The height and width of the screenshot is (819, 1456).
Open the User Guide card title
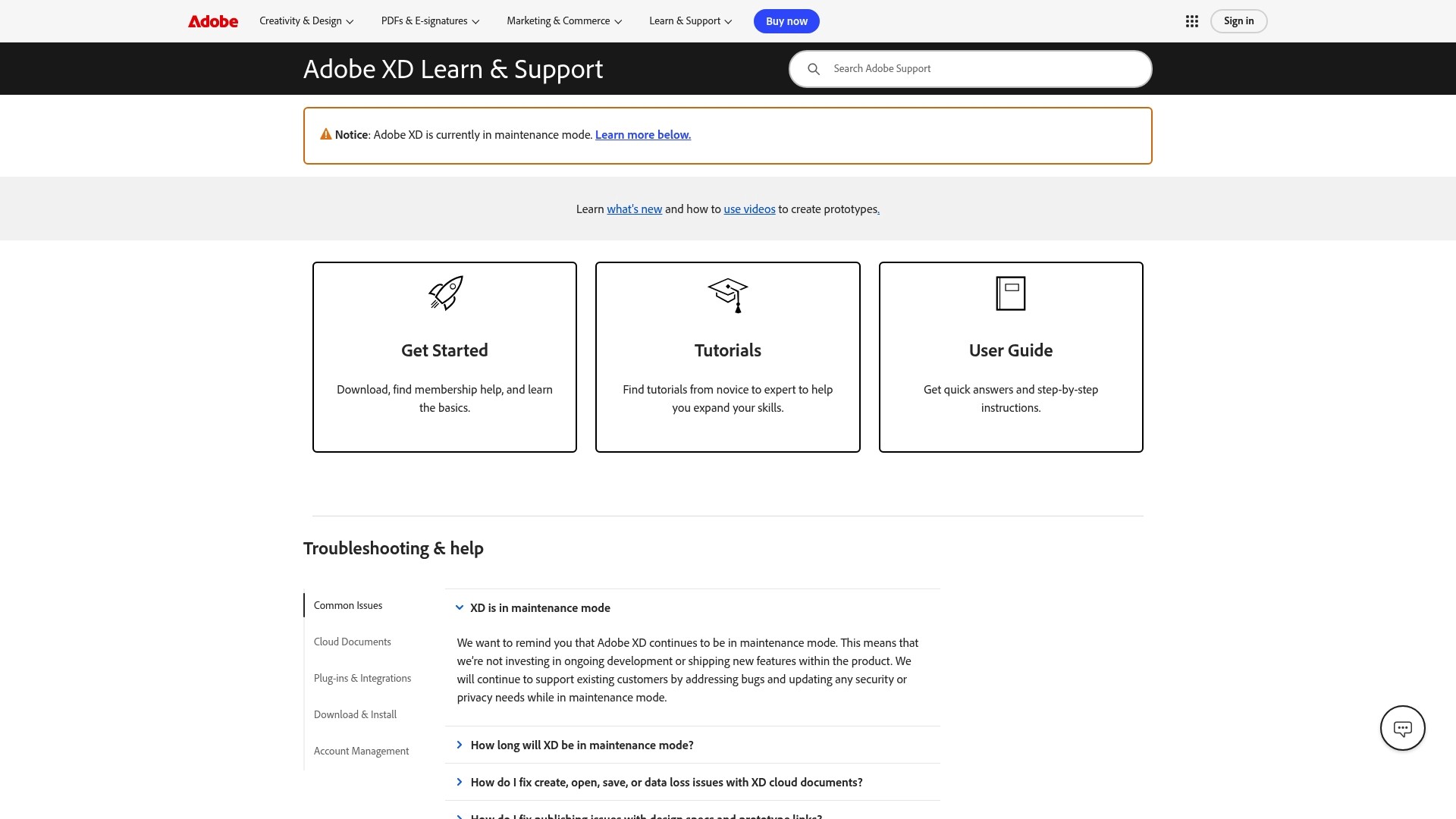(x=1011, y=350)
